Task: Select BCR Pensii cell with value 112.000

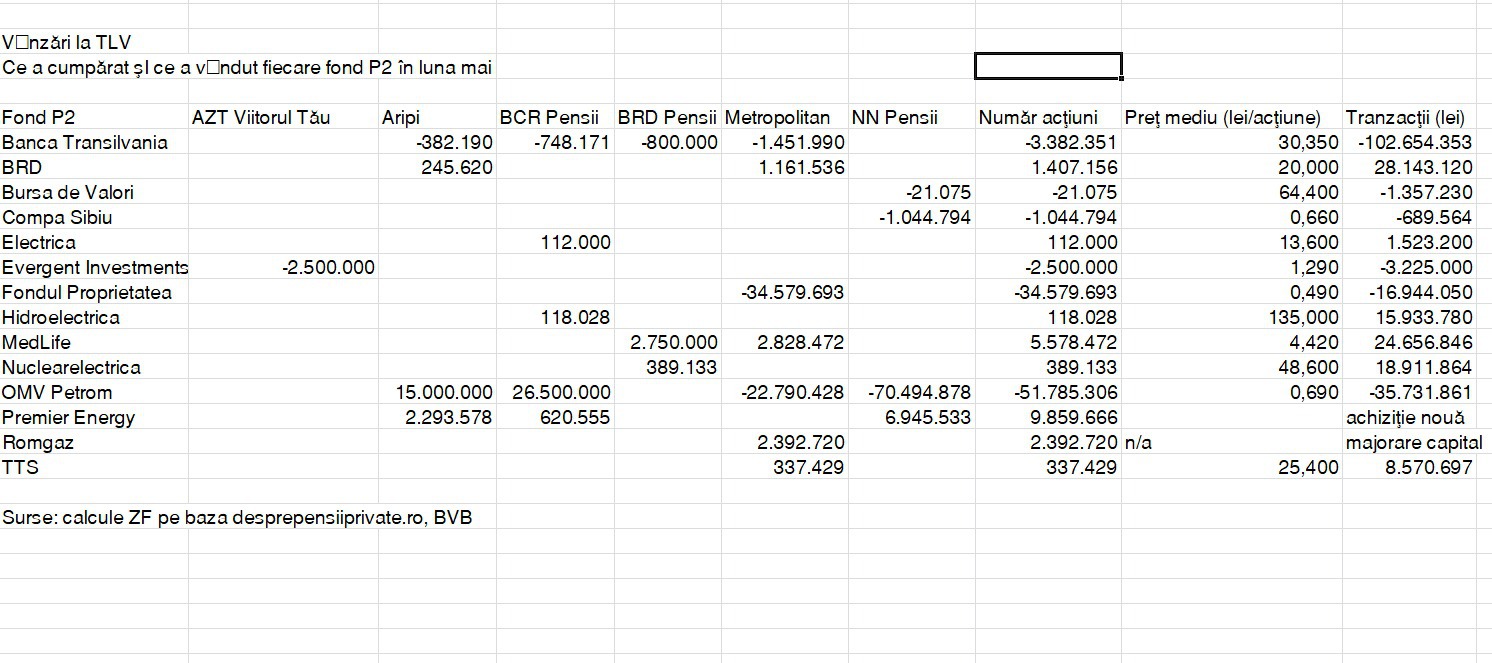Action: pos(575,242)
